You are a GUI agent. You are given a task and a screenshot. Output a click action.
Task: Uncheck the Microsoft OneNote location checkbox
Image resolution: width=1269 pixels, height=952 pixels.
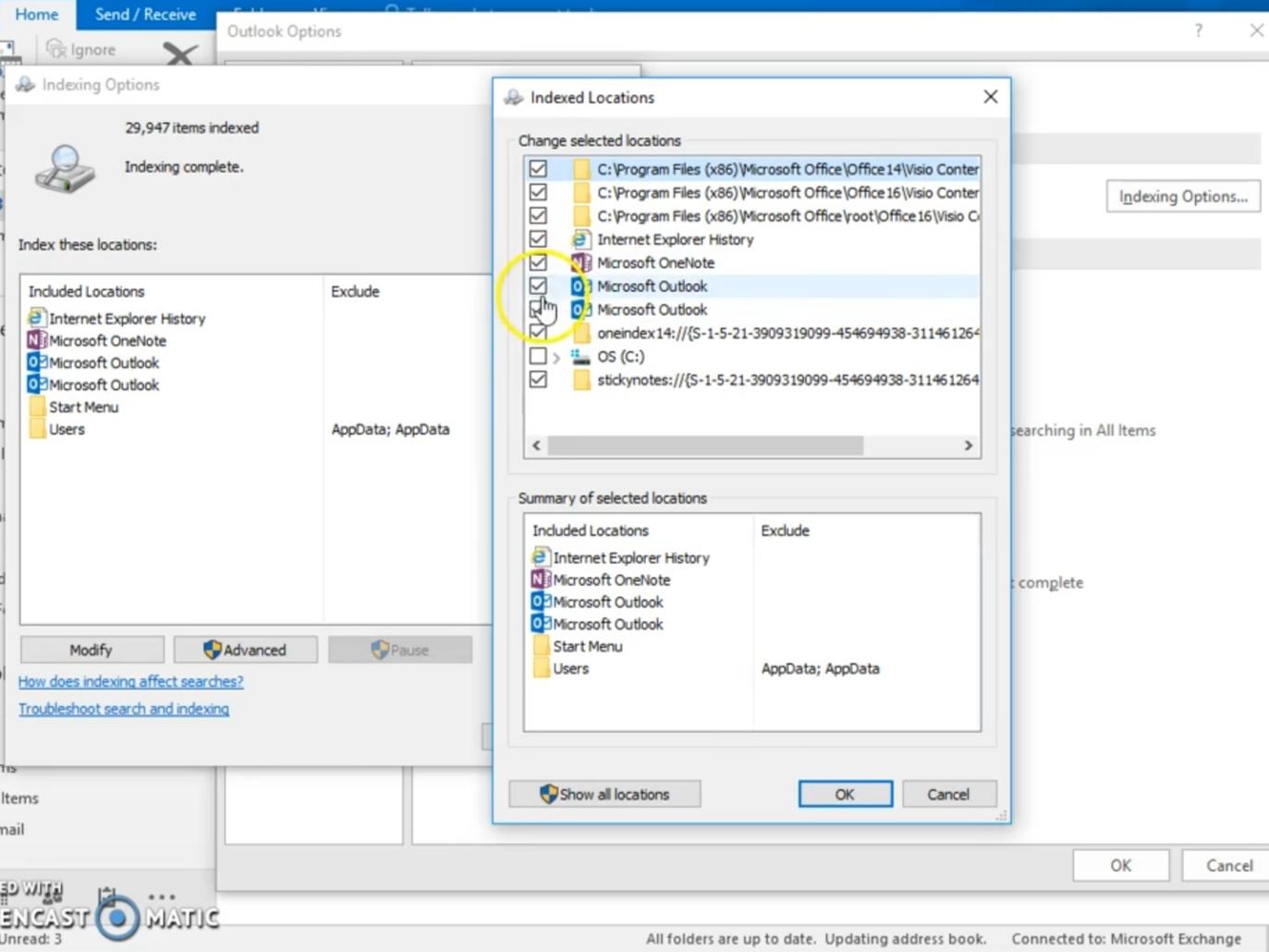[x=538, y=262]
